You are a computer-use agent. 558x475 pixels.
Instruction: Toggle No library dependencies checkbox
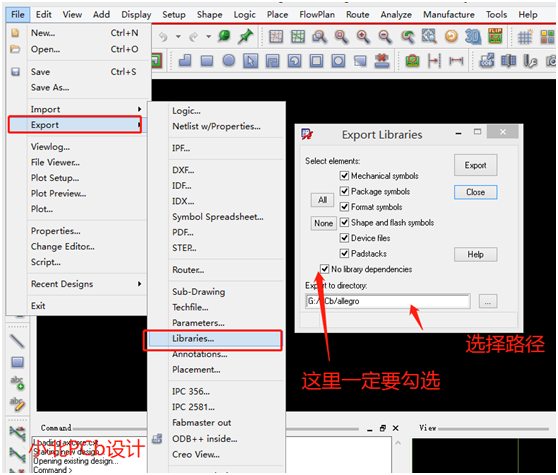(324, 269)
